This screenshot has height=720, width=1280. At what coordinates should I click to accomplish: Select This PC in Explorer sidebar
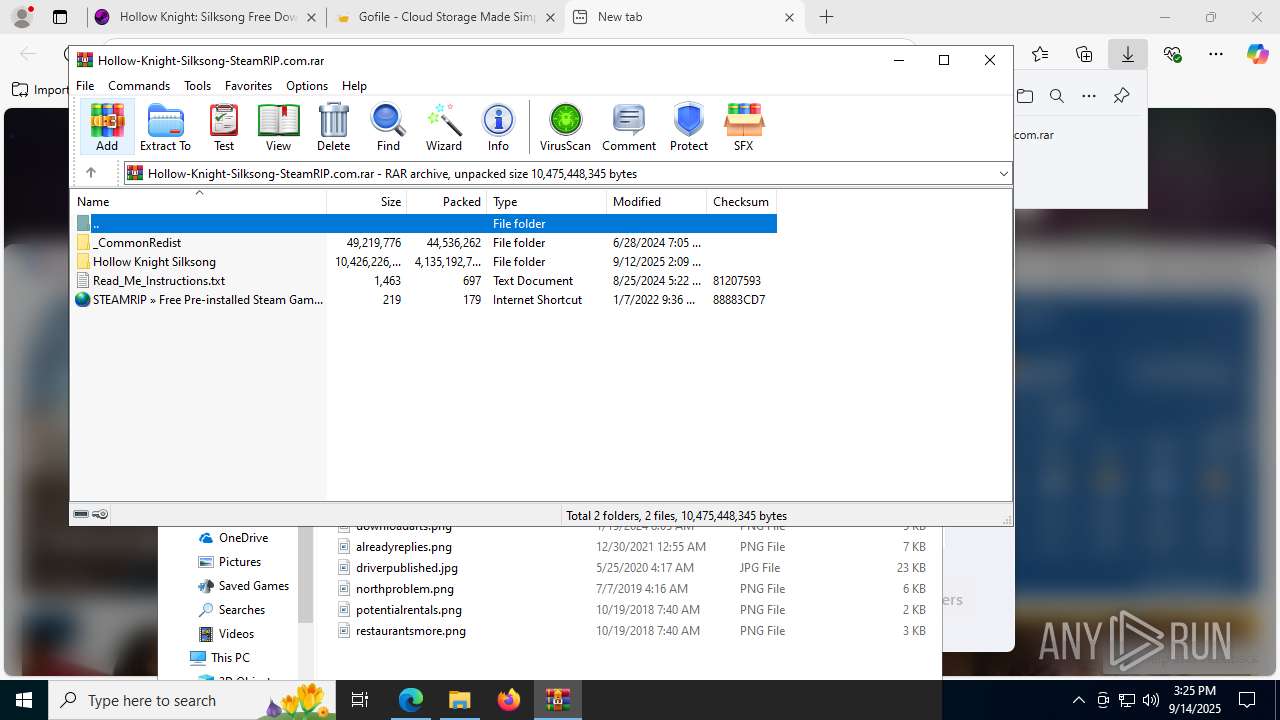(230, 658)
